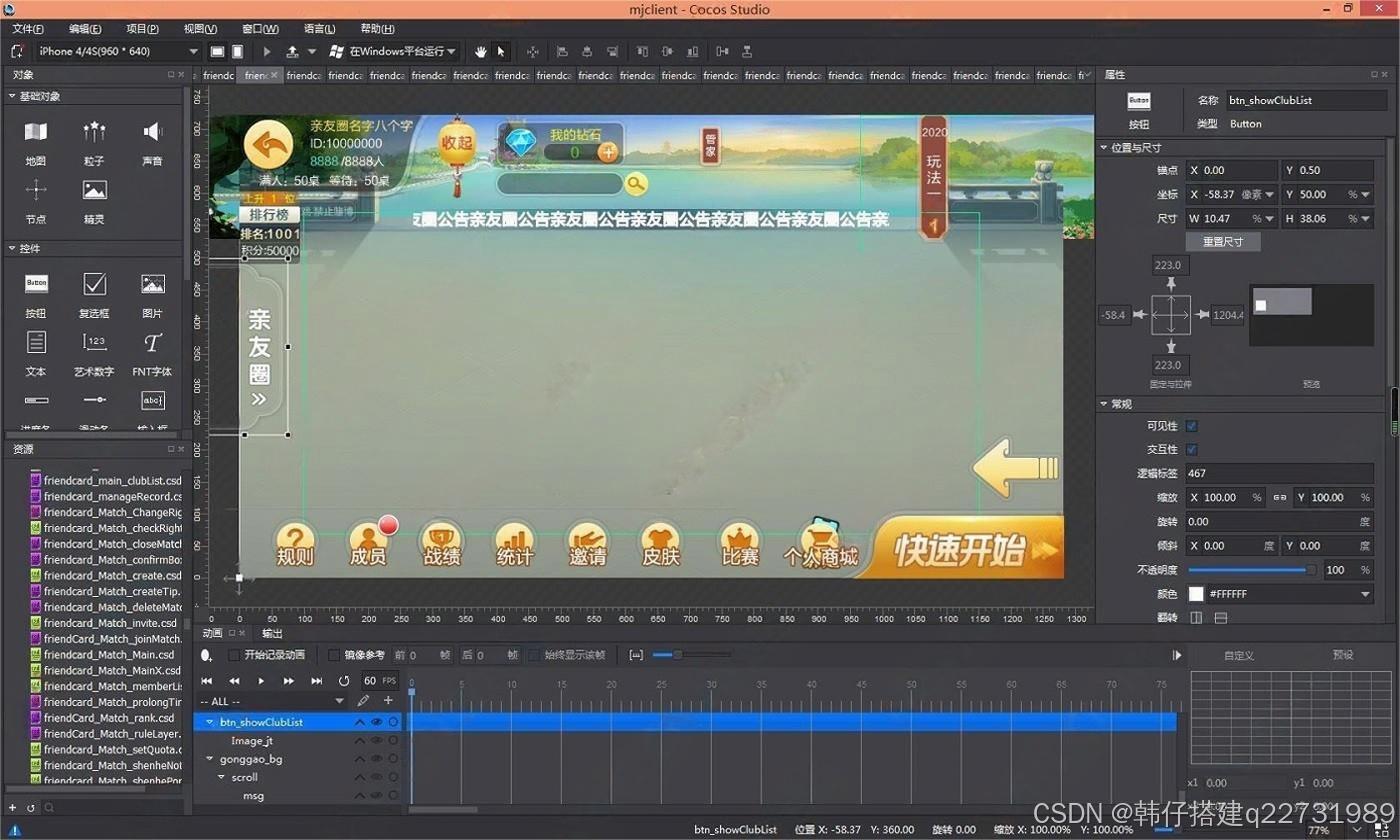Pick the 复选框 checkbox widget
This screenshot has height=840, width=1400.
[x=94, y=295]
